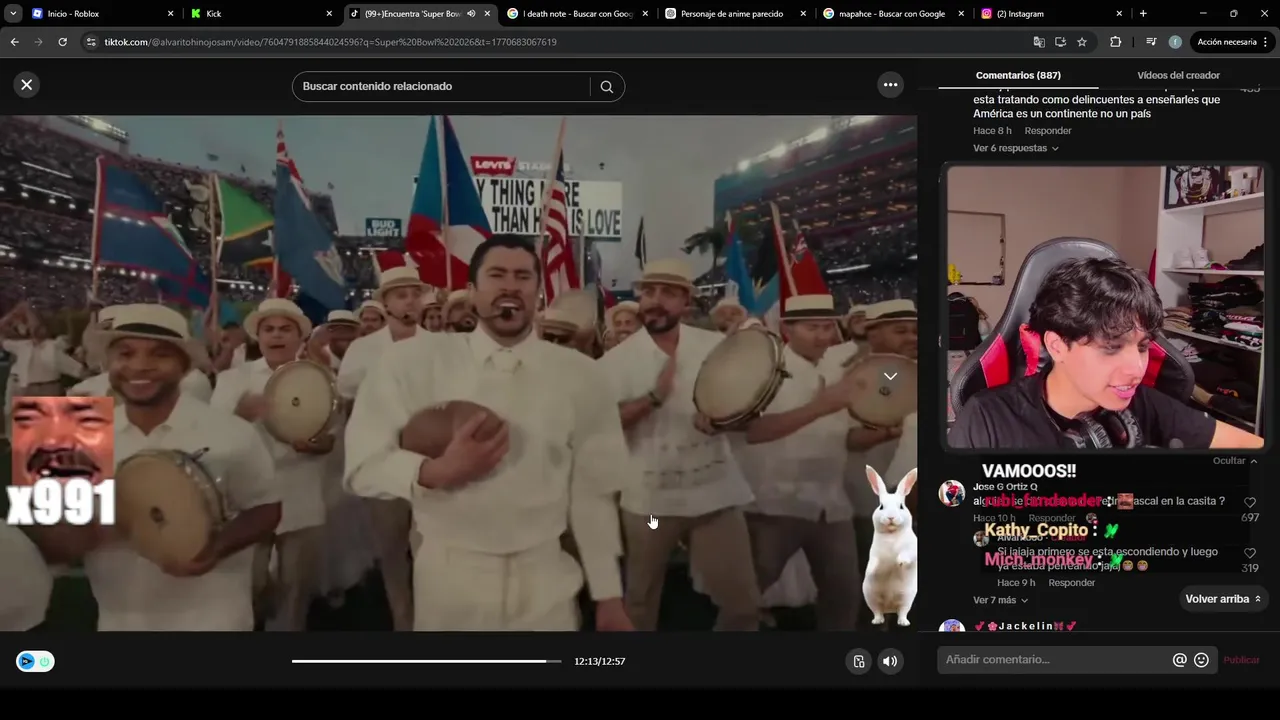Go forward with browser forward arrow
This screenshot has width=1280, height=720.
pyautogui.click(x=38, y=42)
